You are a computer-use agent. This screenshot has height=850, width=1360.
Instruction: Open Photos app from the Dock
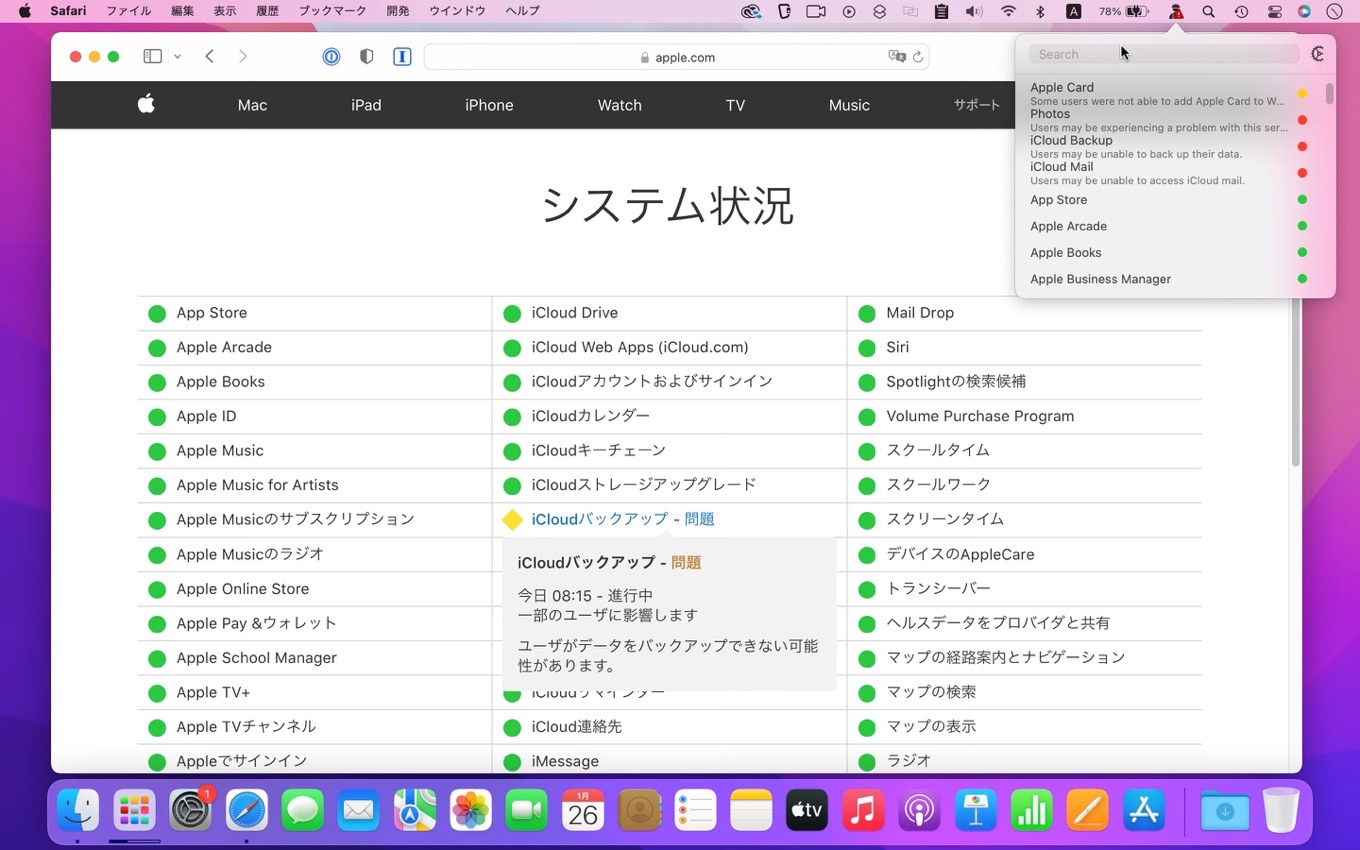pyautogui.click(x=470, y=810)
